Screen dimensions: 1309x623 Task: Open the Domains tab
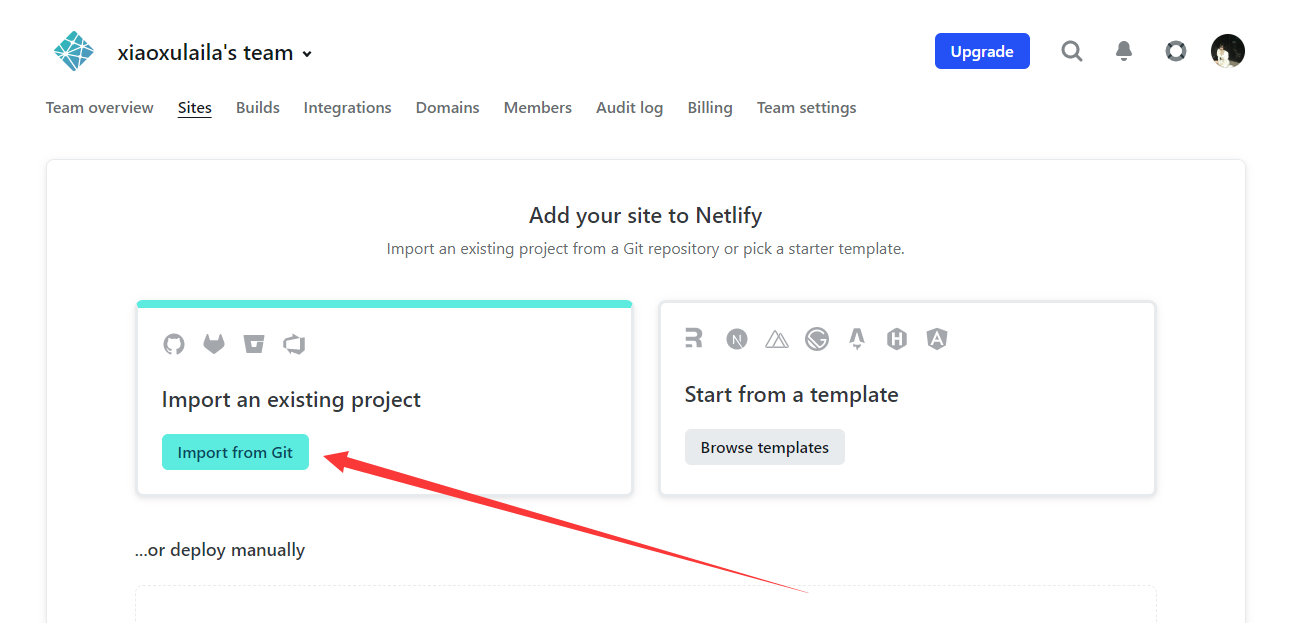(x=447, y=108)
